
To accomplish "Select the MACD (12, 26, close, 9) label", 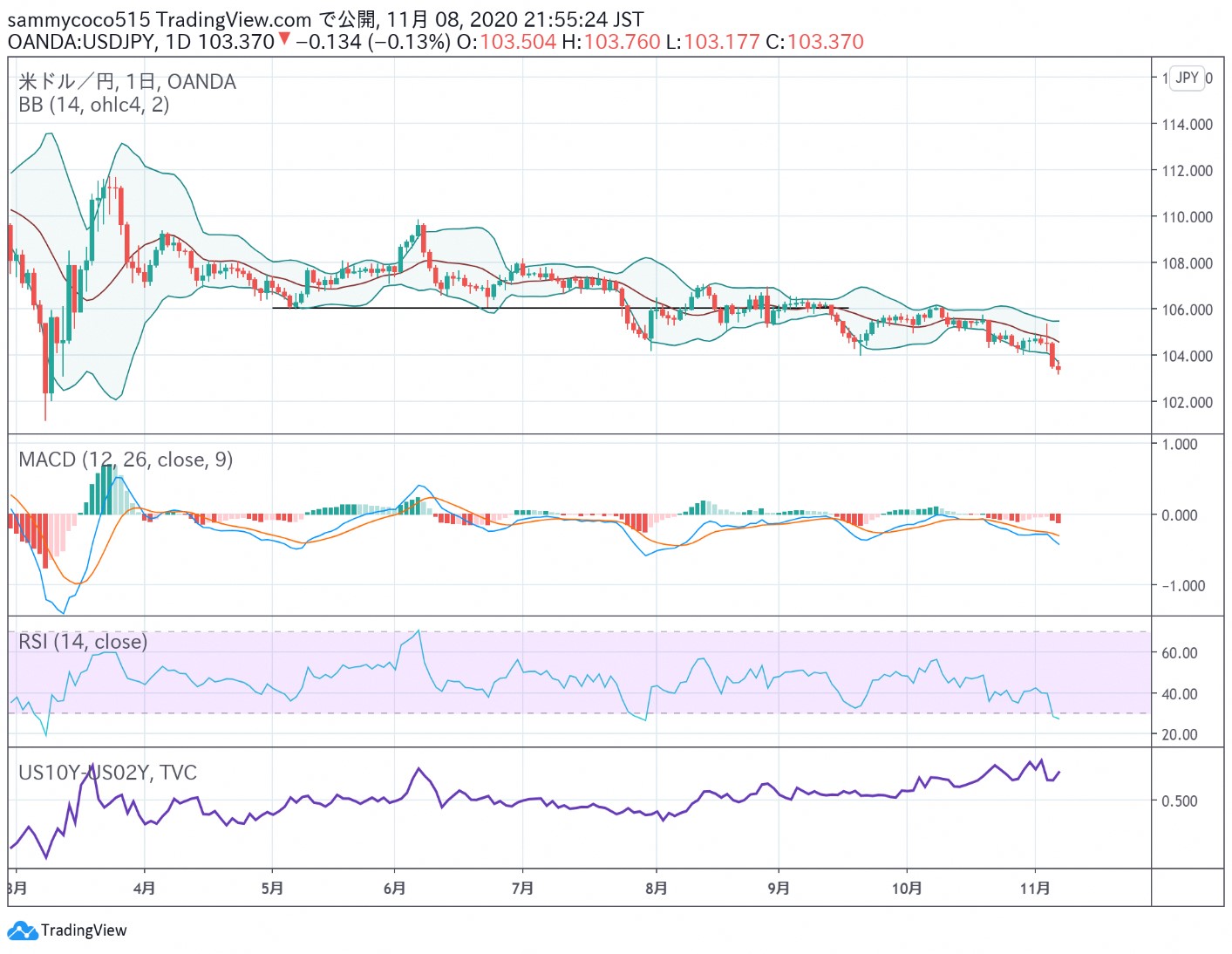I will pos(126,460).
